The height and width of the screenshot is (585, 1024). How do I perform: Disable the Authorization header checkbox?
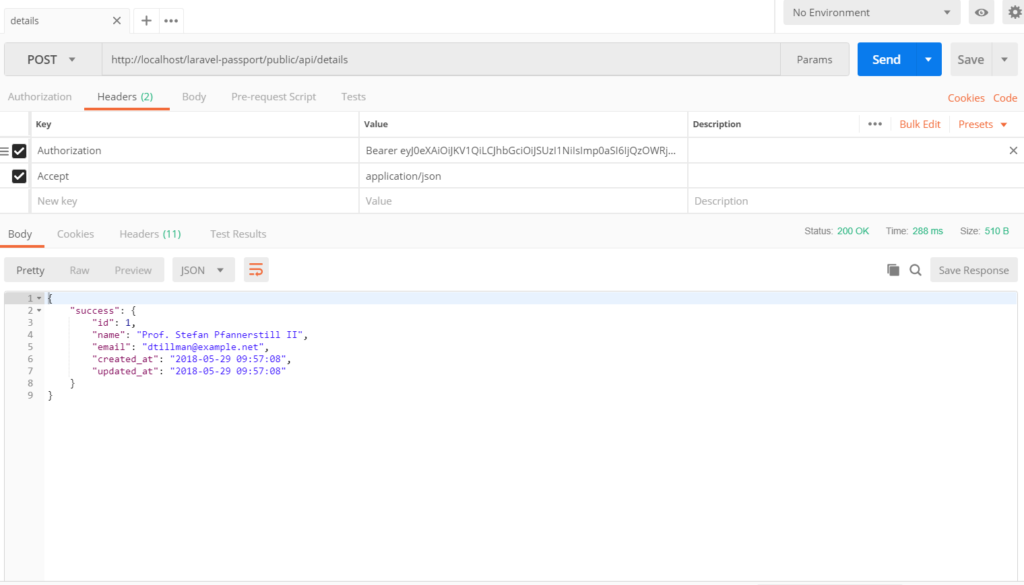pos(18,150)
